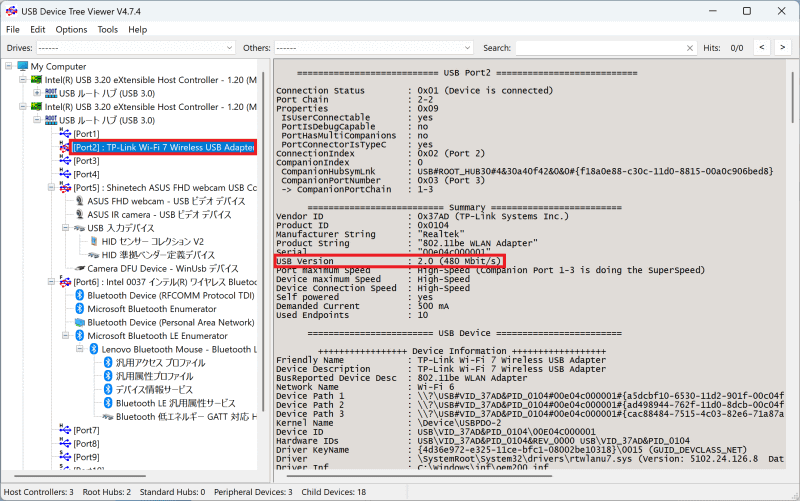Select HID 準拠ベンダー定義デバイス entry
Viewport: 800px width, 501px height.
[158, 255]
